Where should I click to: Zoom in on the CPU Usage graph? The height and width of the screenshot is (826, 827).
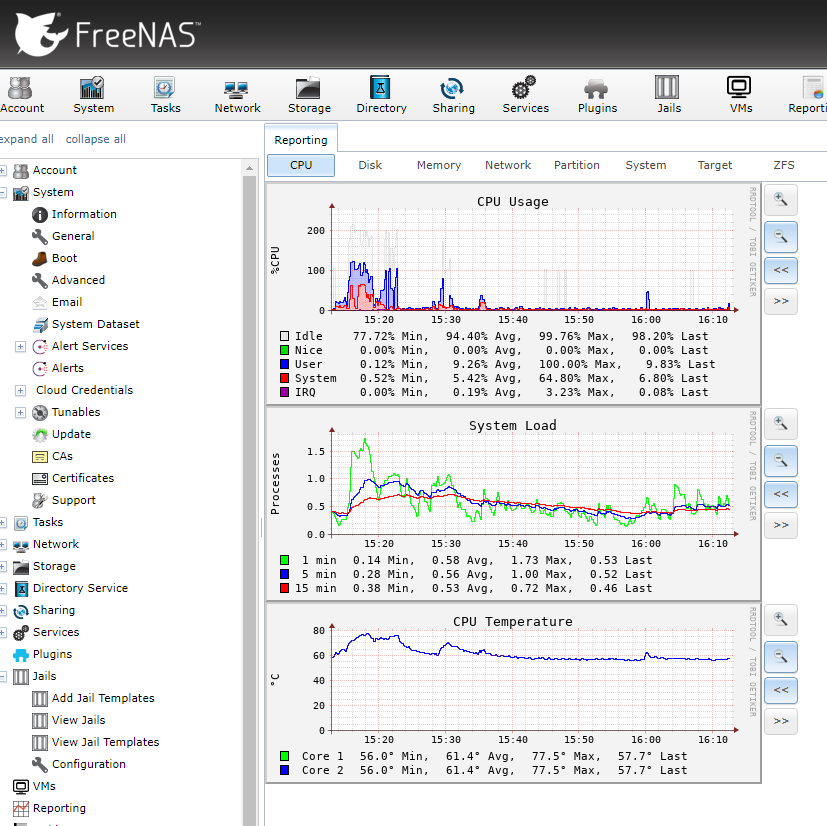781,200
